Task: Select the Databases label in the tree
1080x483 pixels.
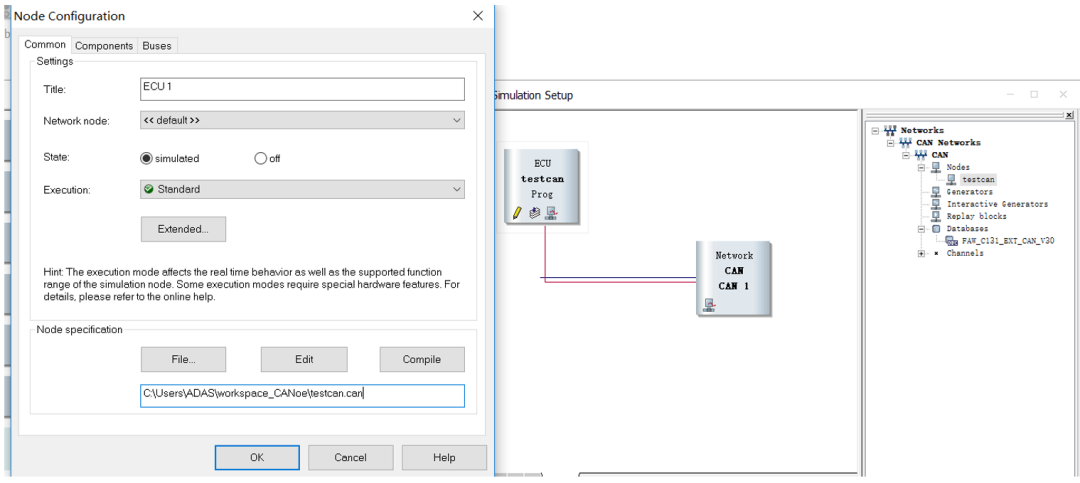Action: point(967,229)
